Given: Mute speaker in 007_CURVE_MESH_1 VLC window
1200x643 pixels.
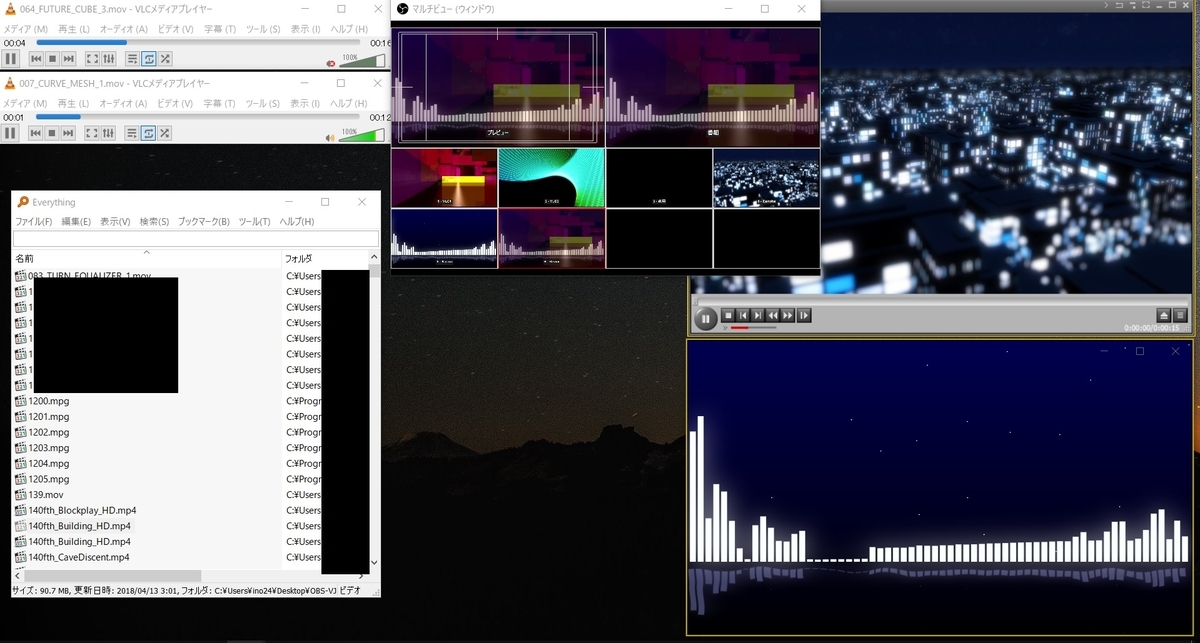Looking at the screenshot, I should pyautogui.click(x=332, y=136).
